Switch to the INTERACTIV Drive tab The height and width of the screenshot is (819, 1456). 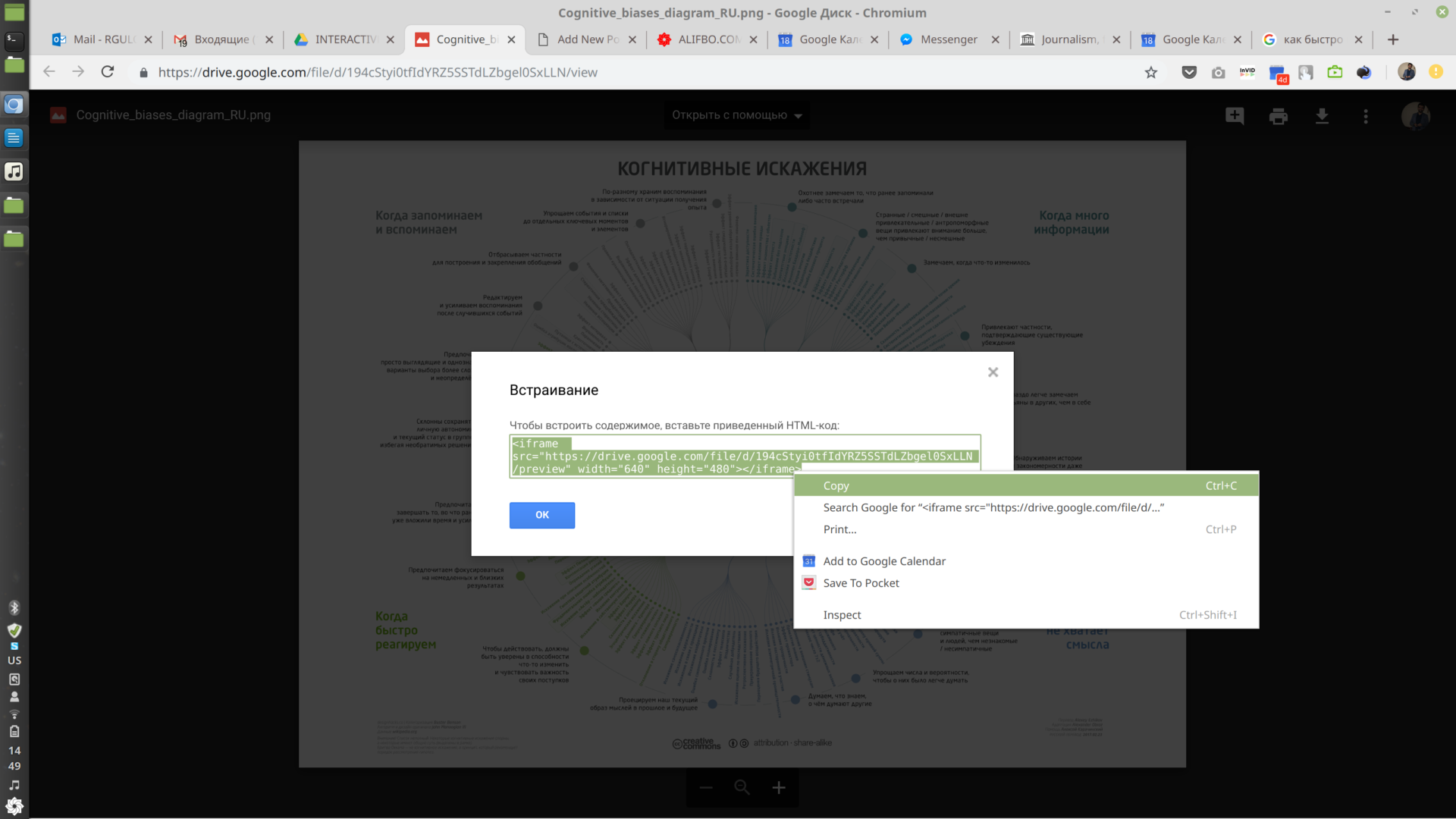coord(345,39)
